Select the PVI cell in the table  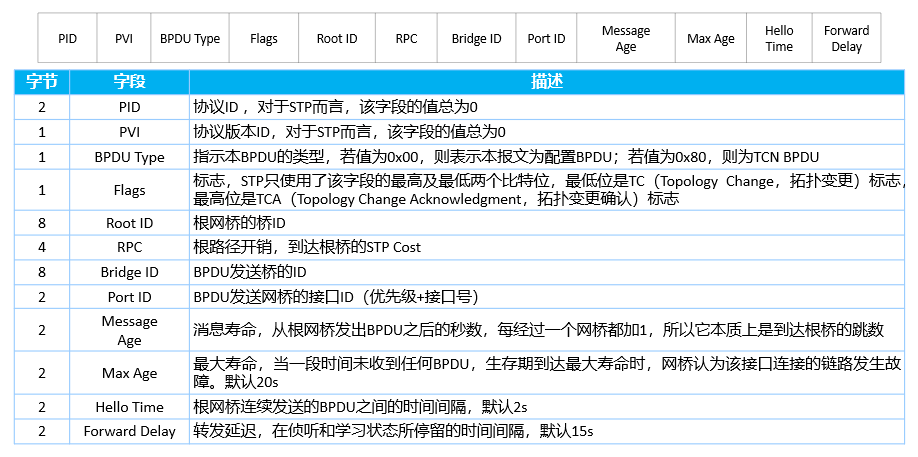pos(129,132)
